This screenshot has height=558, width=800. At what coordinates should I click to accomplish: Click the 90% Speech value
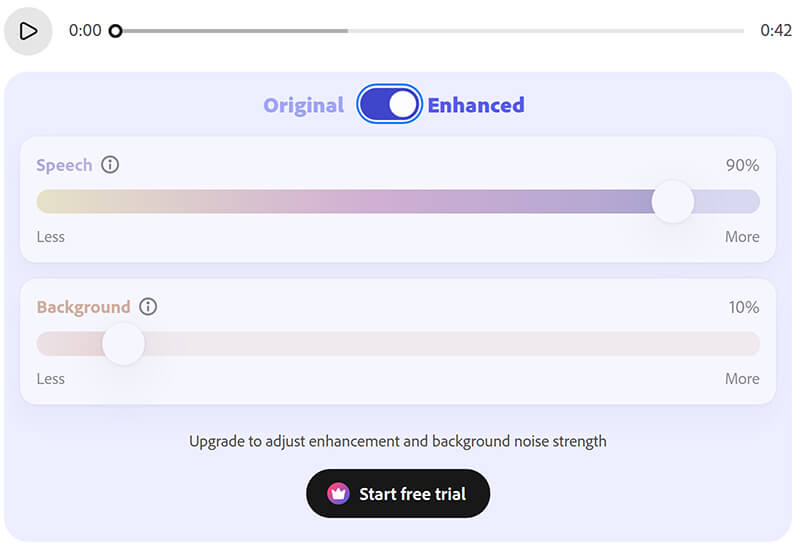click(742, 165)
